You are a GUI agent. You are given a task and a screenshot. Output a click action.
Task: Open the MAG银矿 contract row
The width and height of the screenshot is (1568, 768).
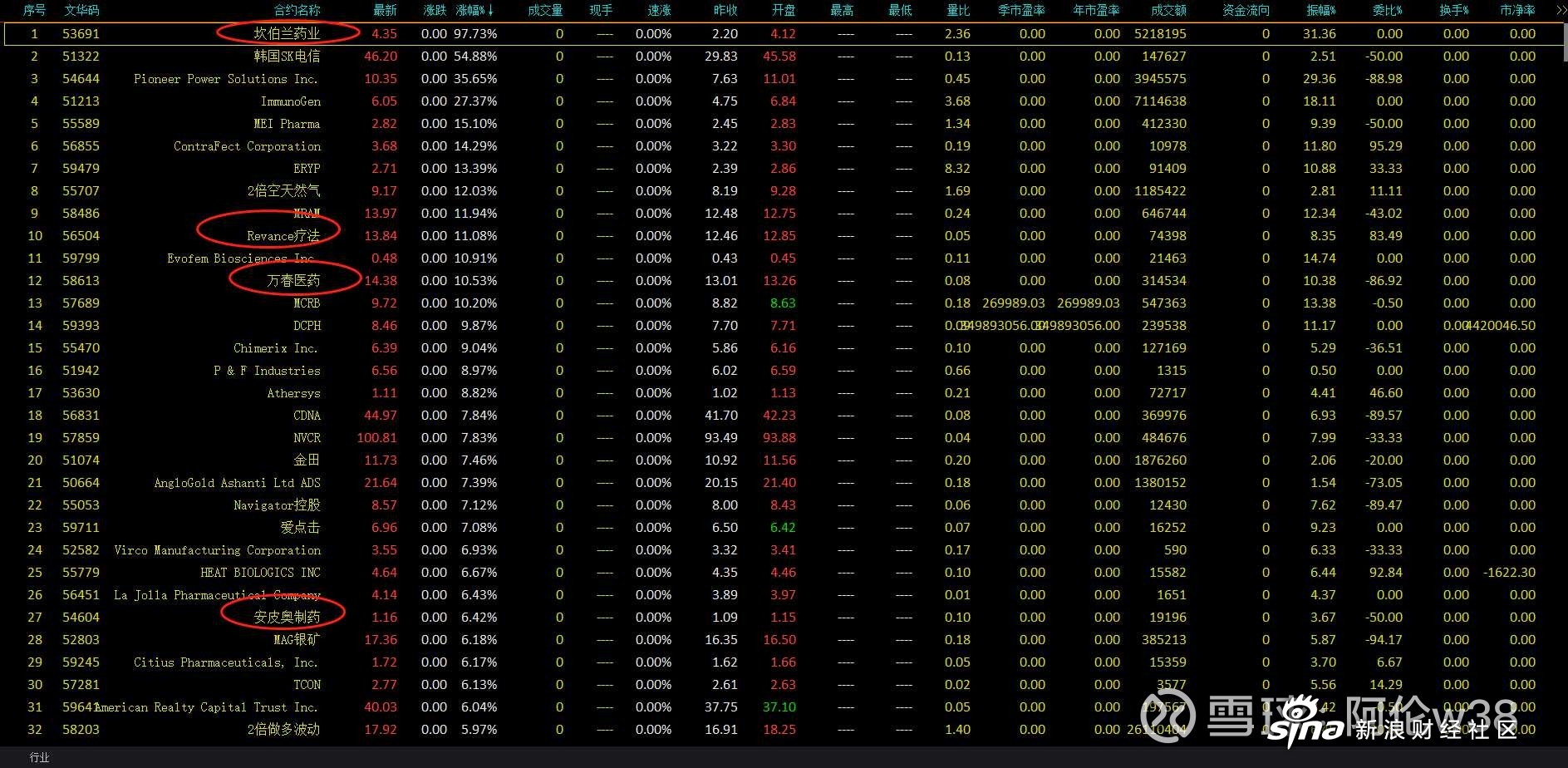(x=784, y=640)
